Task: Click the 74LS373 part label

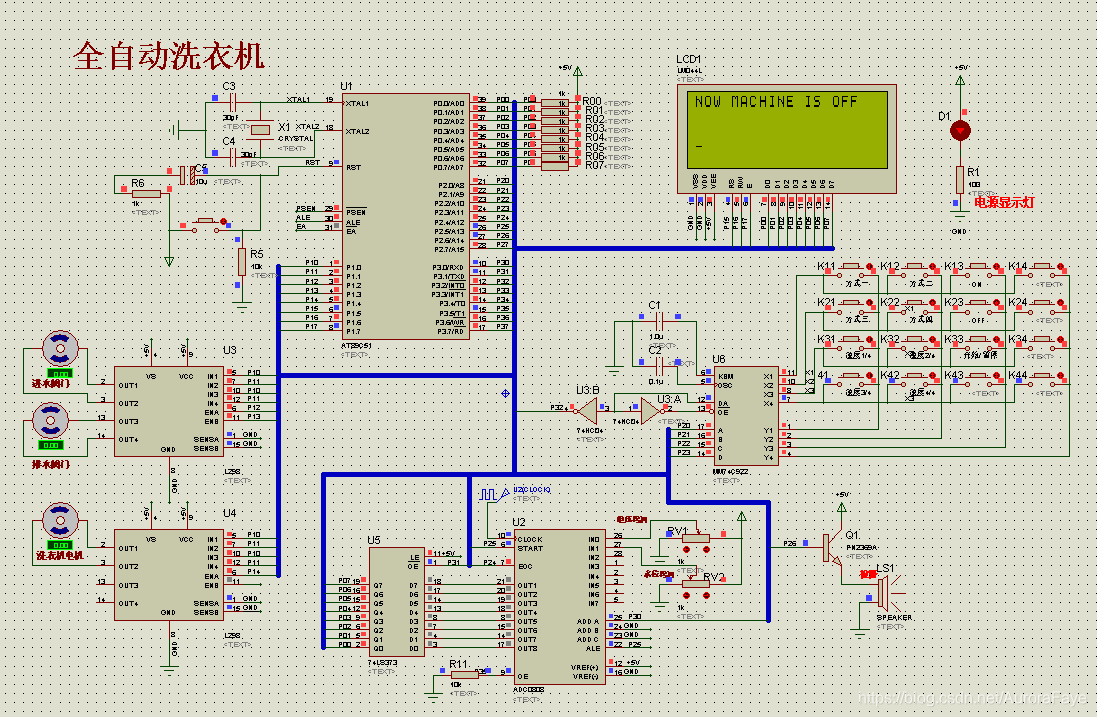Action: coord(382,662)
